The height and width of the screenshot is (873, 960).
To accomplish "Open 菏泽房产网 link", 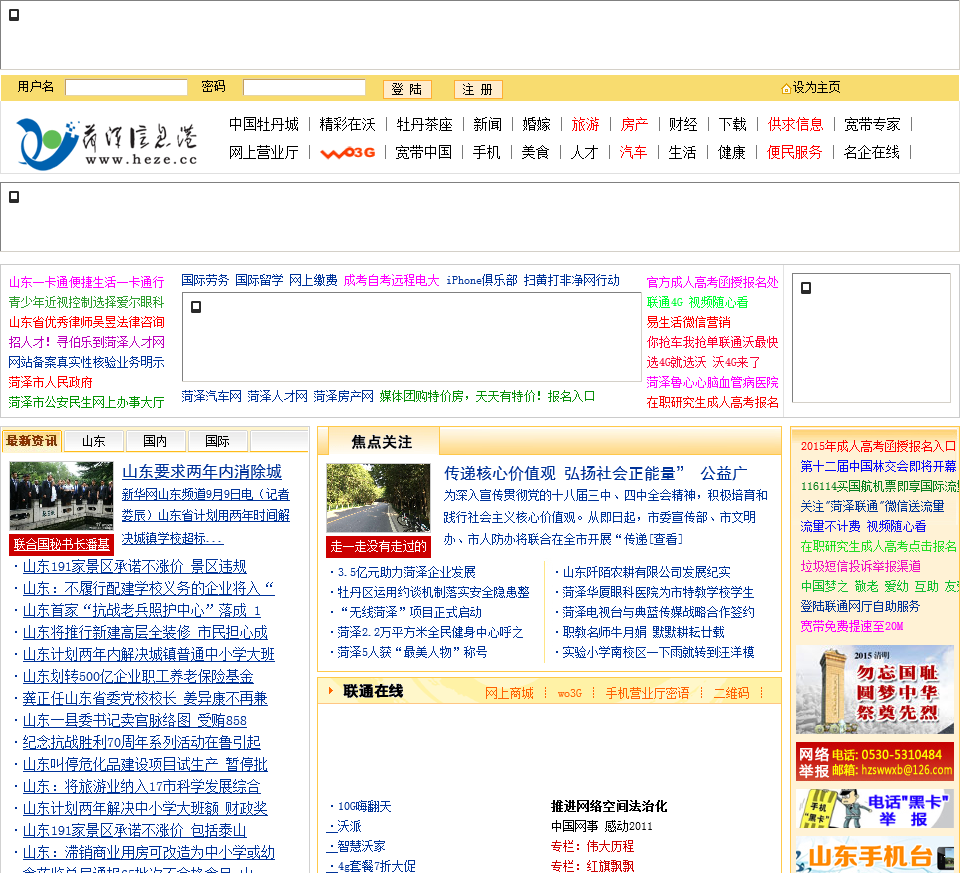I will 343,397.
